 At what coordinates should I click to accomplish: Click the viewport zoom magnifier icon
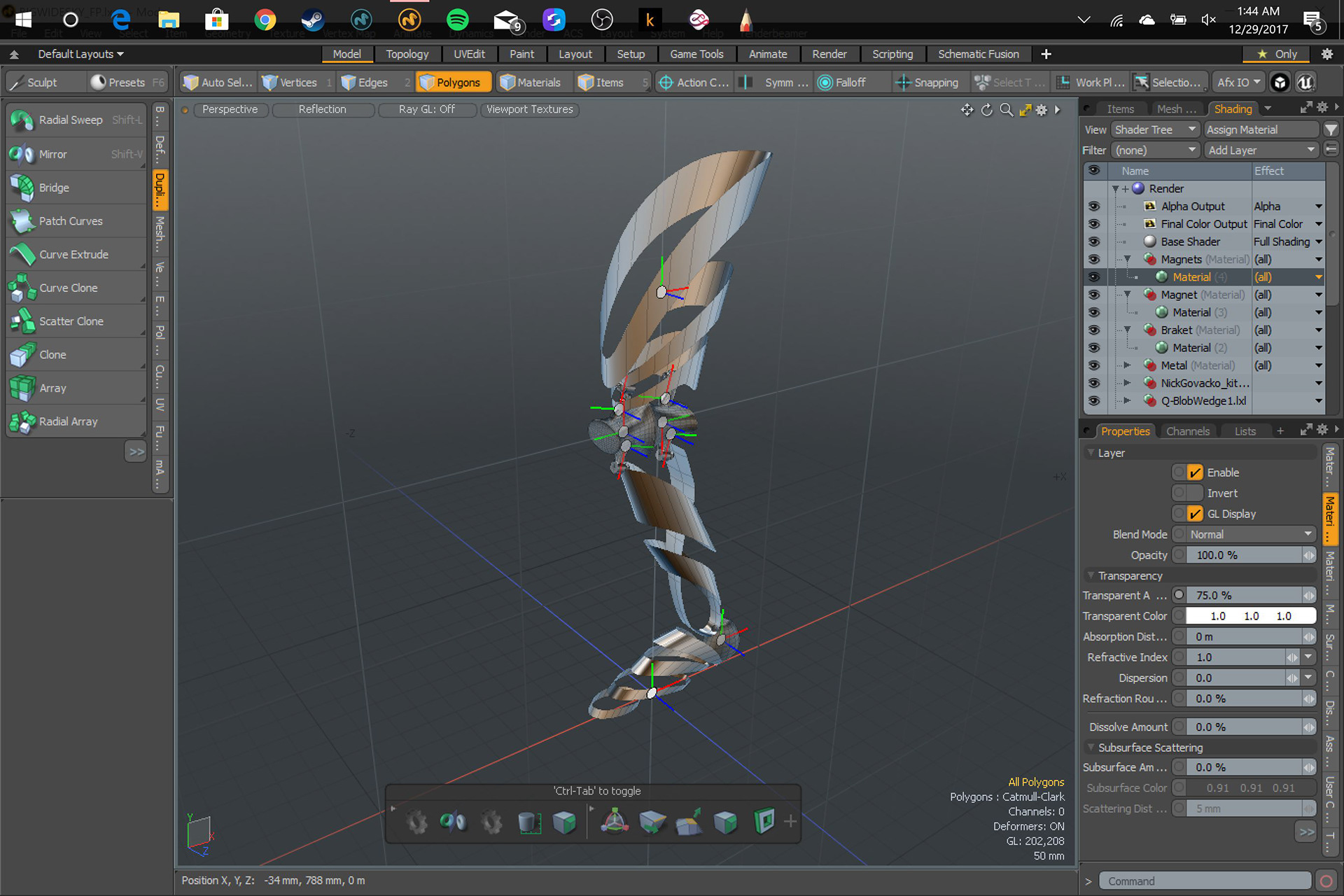click(x=1006, y=110)
